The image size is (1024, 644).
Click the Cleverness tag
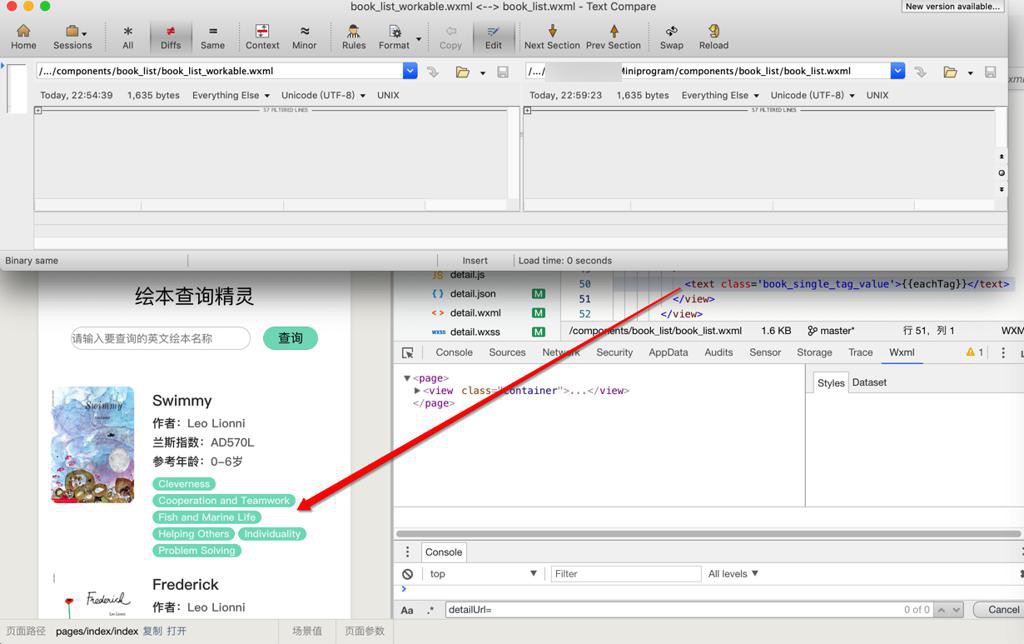[x=184, y=484]
